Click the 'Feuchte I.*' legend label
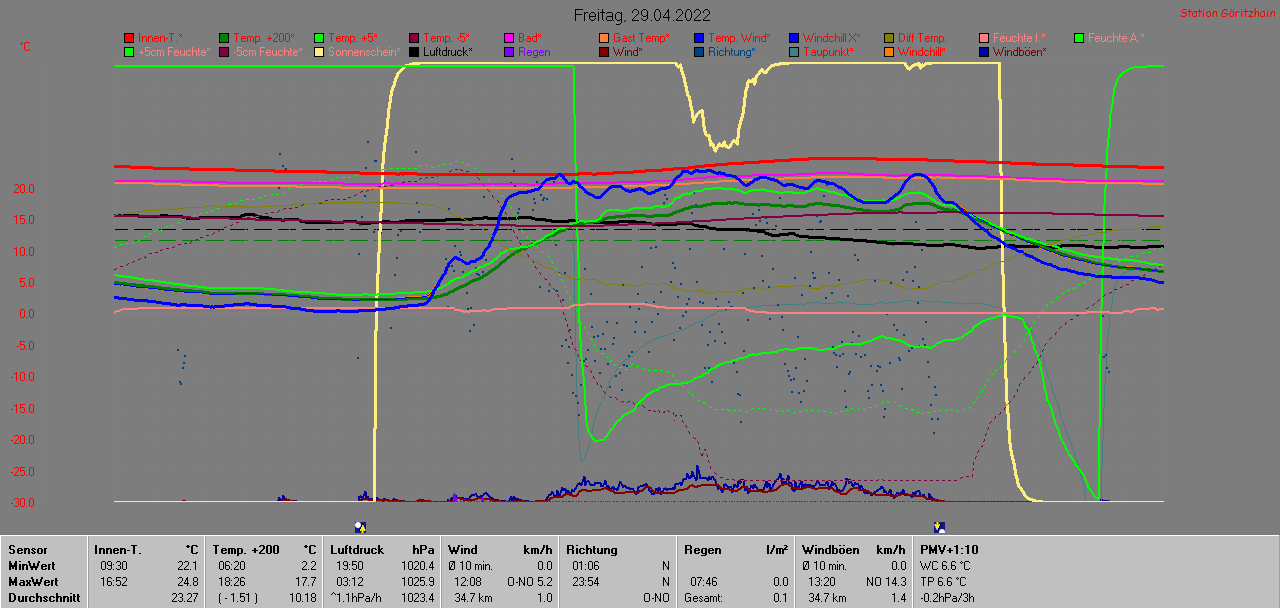Screen dimensions: 1280x608 tap(1019, 38)
